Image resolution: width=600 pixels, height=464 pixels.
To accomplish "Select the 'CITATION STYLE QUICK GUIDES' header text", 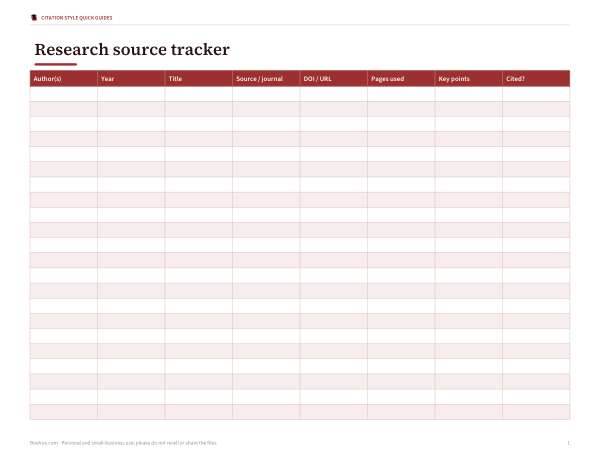I will [x=77, y=18].
